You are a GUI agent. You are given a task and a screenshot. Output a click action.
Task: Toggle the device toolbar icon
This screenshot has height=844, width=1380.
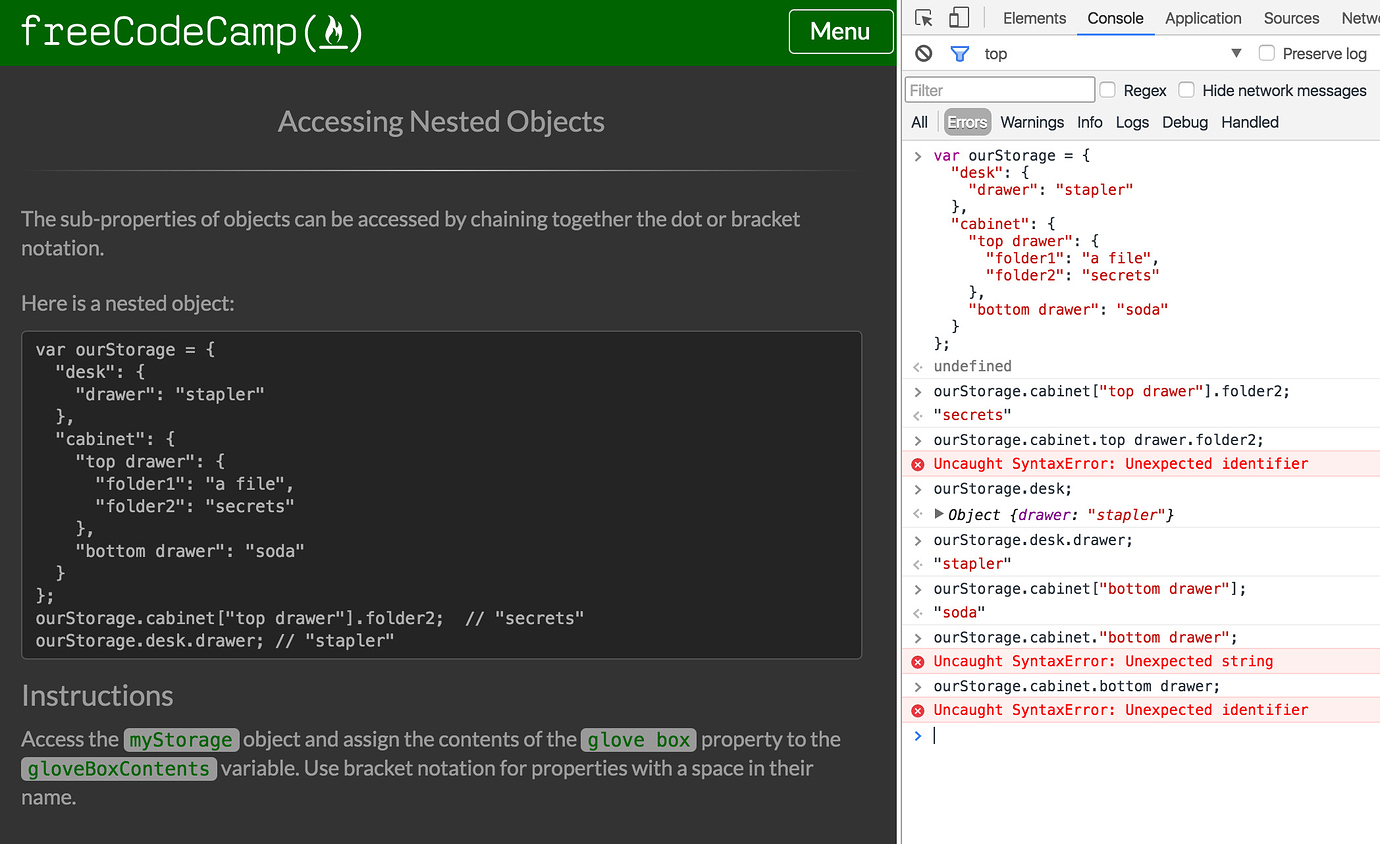(x=957, y=17)
